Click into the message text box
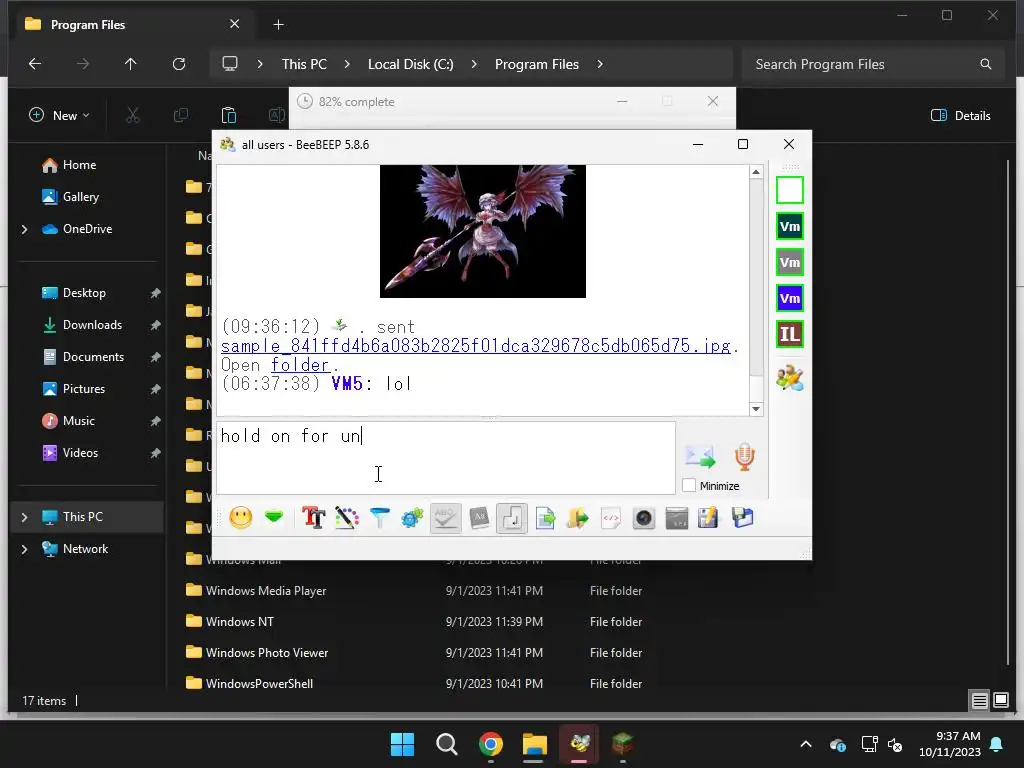The width and height of the screenshot is (1024, 768). pyautogui.click(x=446, y=458)
